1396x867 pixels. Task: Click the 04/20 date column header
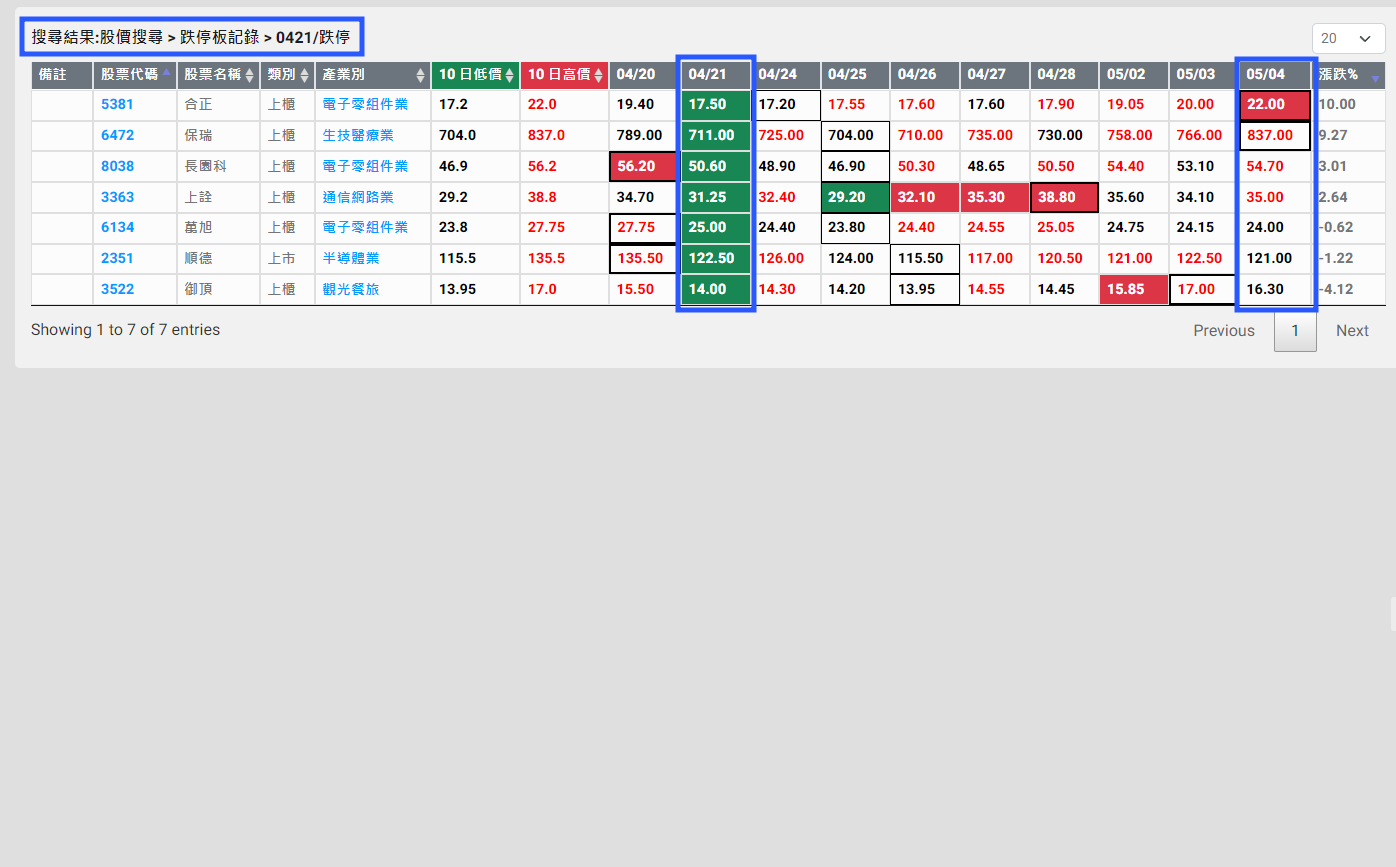tap(644, 75)
